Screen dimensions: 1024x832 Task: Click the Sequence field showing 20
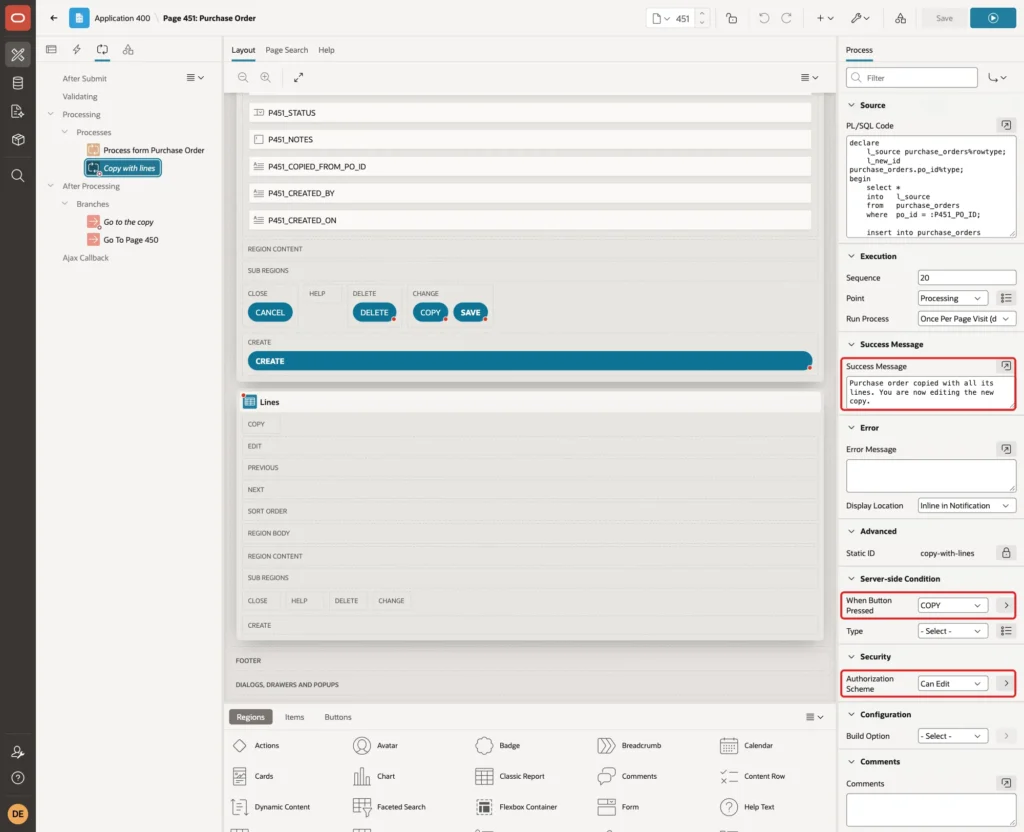click(967, 278)
